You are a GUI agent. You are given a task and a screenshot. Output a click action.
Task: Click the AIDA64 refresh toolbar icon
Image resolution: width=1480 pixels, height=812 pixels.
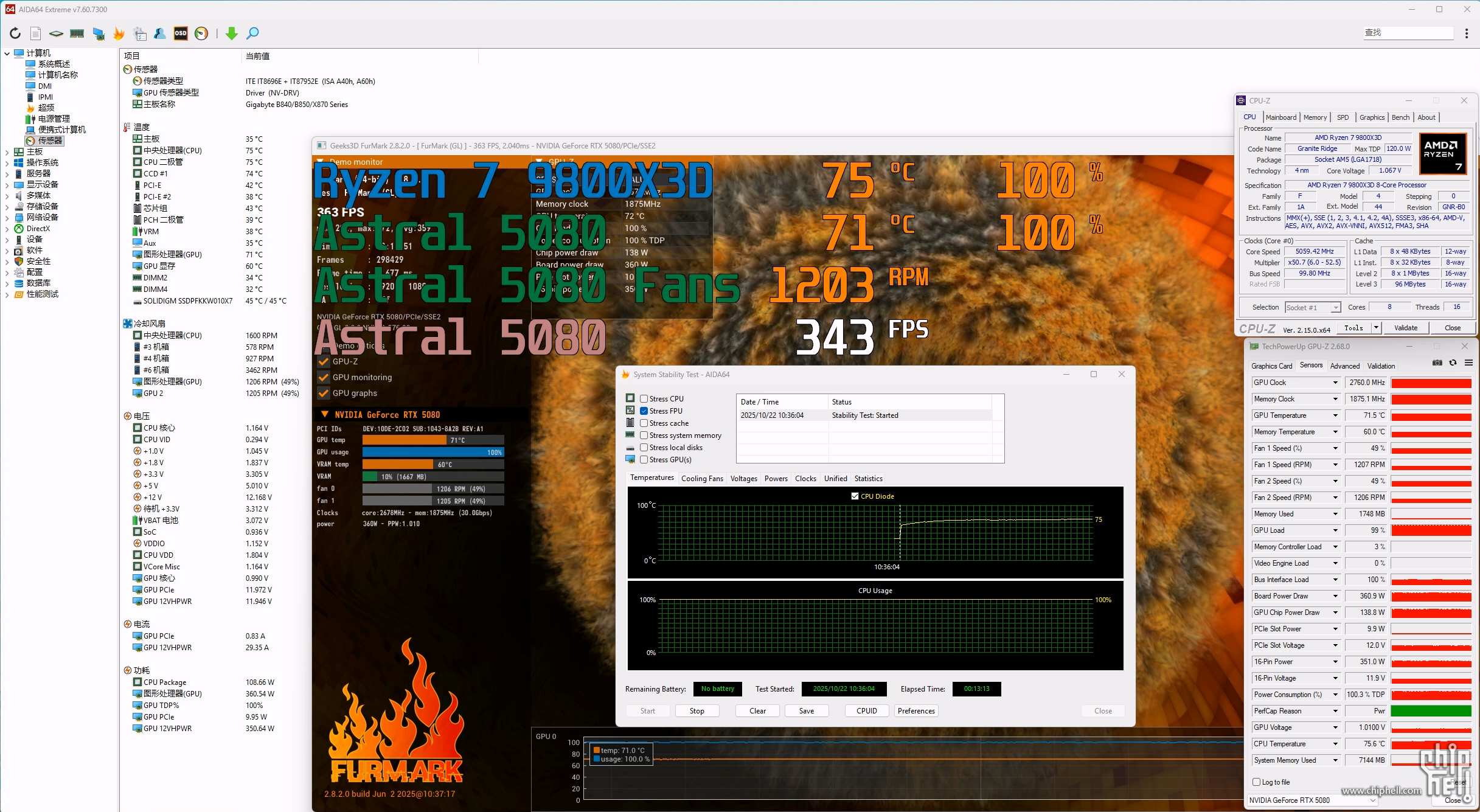(x=15, y=33)
